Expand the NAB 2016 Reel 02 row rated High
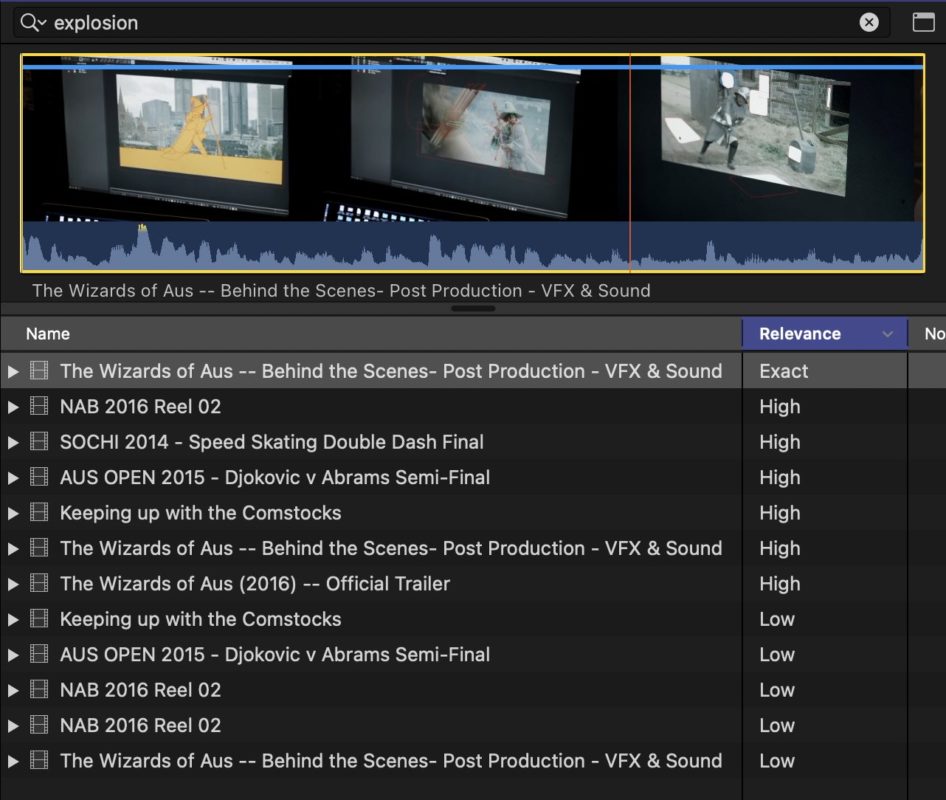946x800 pixels. (13, 407)
